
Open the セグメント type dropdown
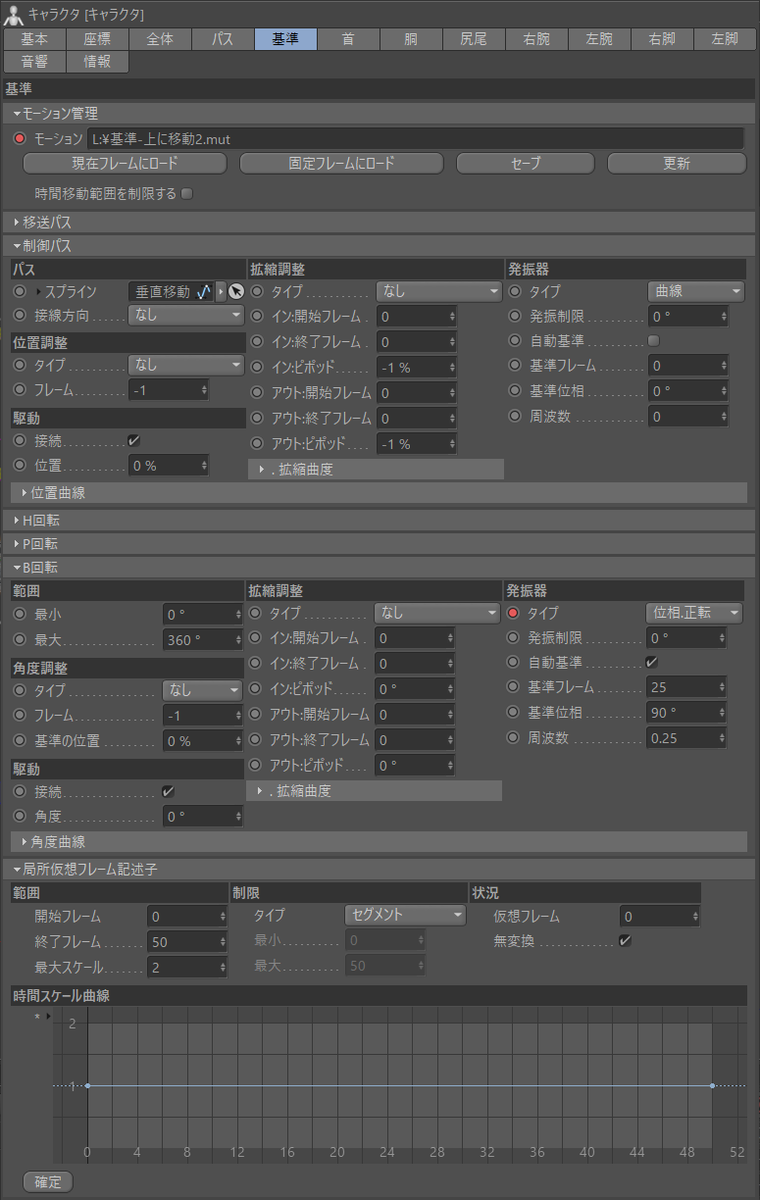405,915
